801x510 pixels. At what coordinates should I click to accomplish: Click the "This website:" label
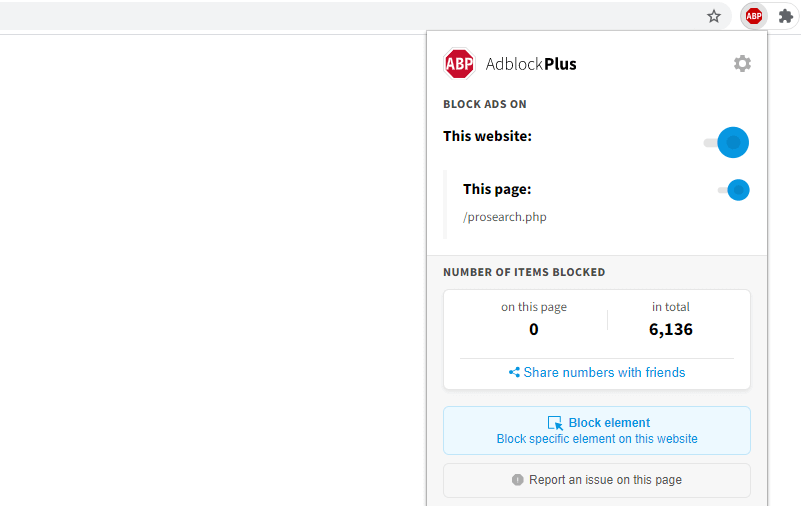click(x=487, y=136)
